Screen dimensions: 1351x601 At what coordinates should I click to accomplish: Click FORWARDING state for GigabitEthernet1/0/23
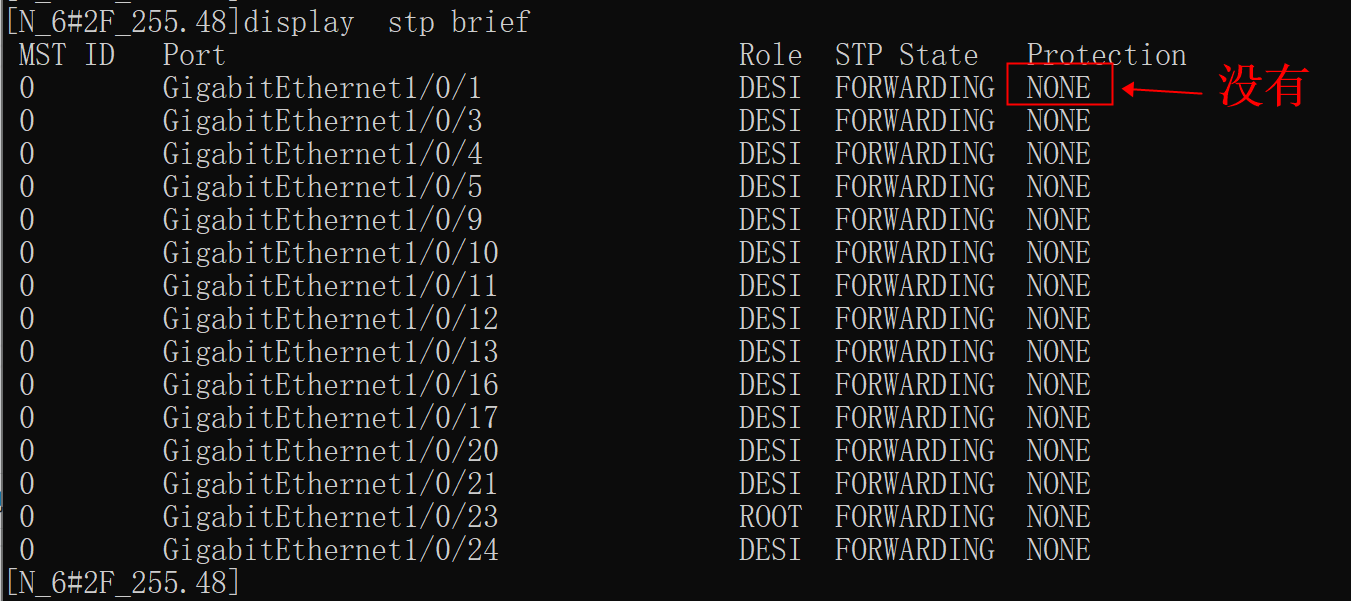914,517
